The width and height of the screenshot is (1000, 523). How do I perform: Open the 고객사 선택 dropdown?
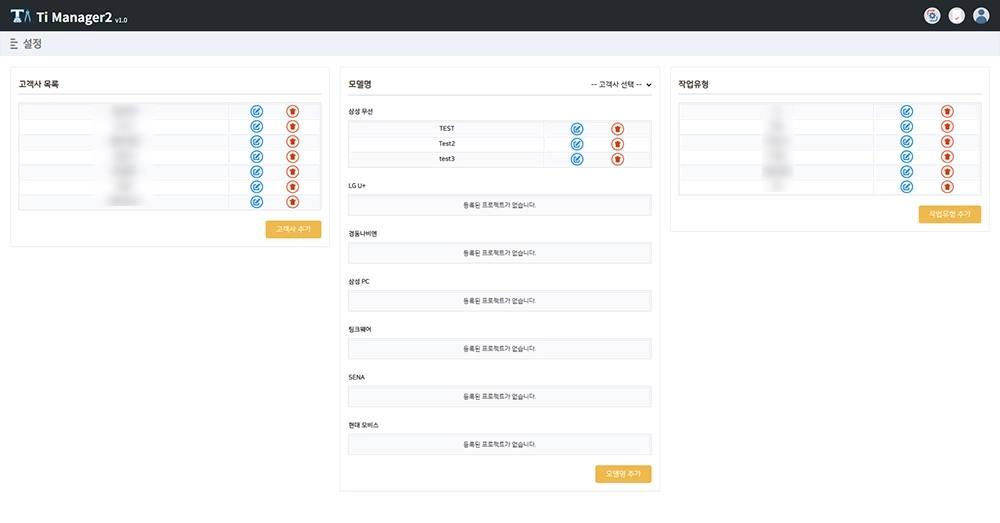click(621, 84)
